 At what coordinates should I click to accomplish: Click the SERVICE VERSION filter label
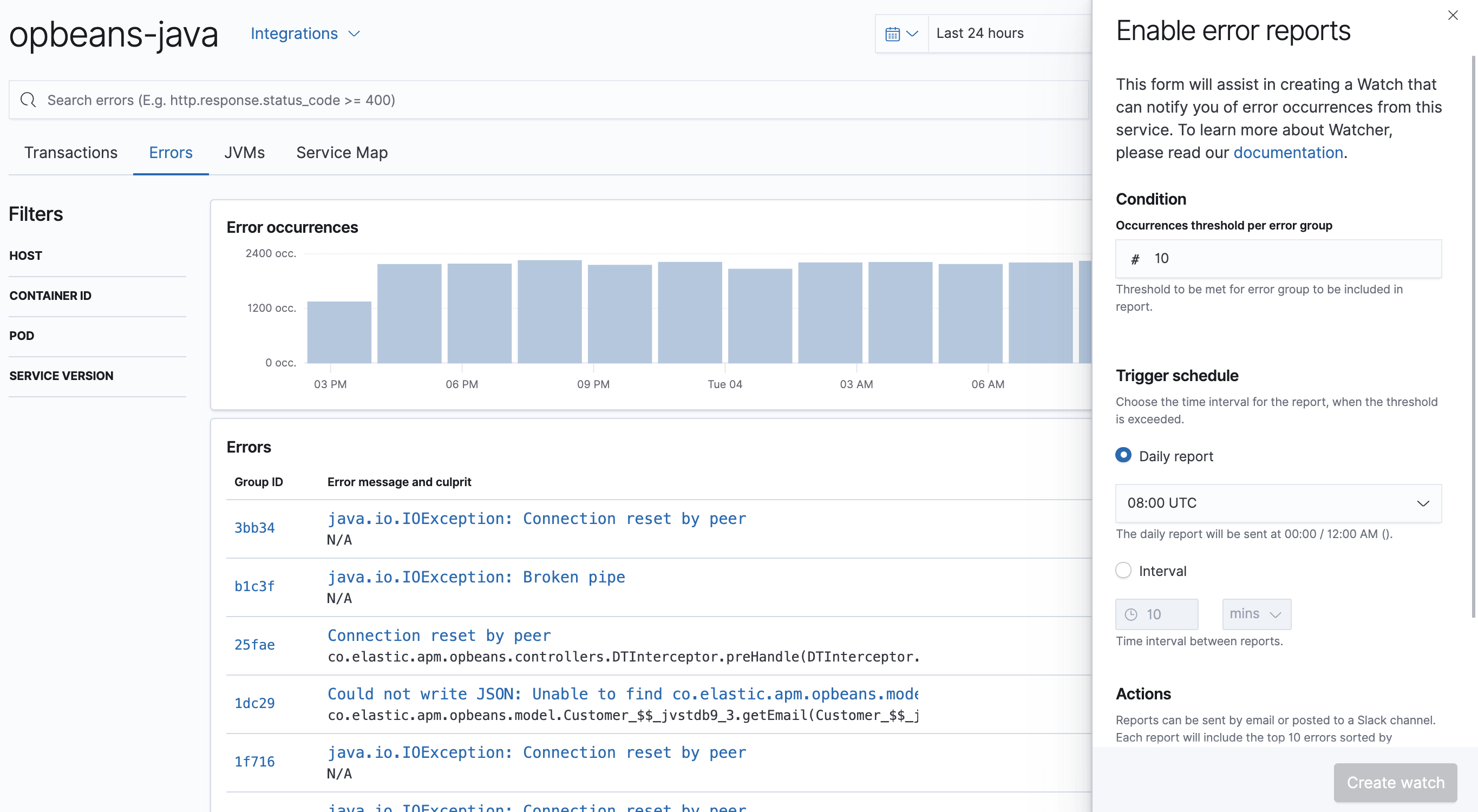[x=61, y=375]
